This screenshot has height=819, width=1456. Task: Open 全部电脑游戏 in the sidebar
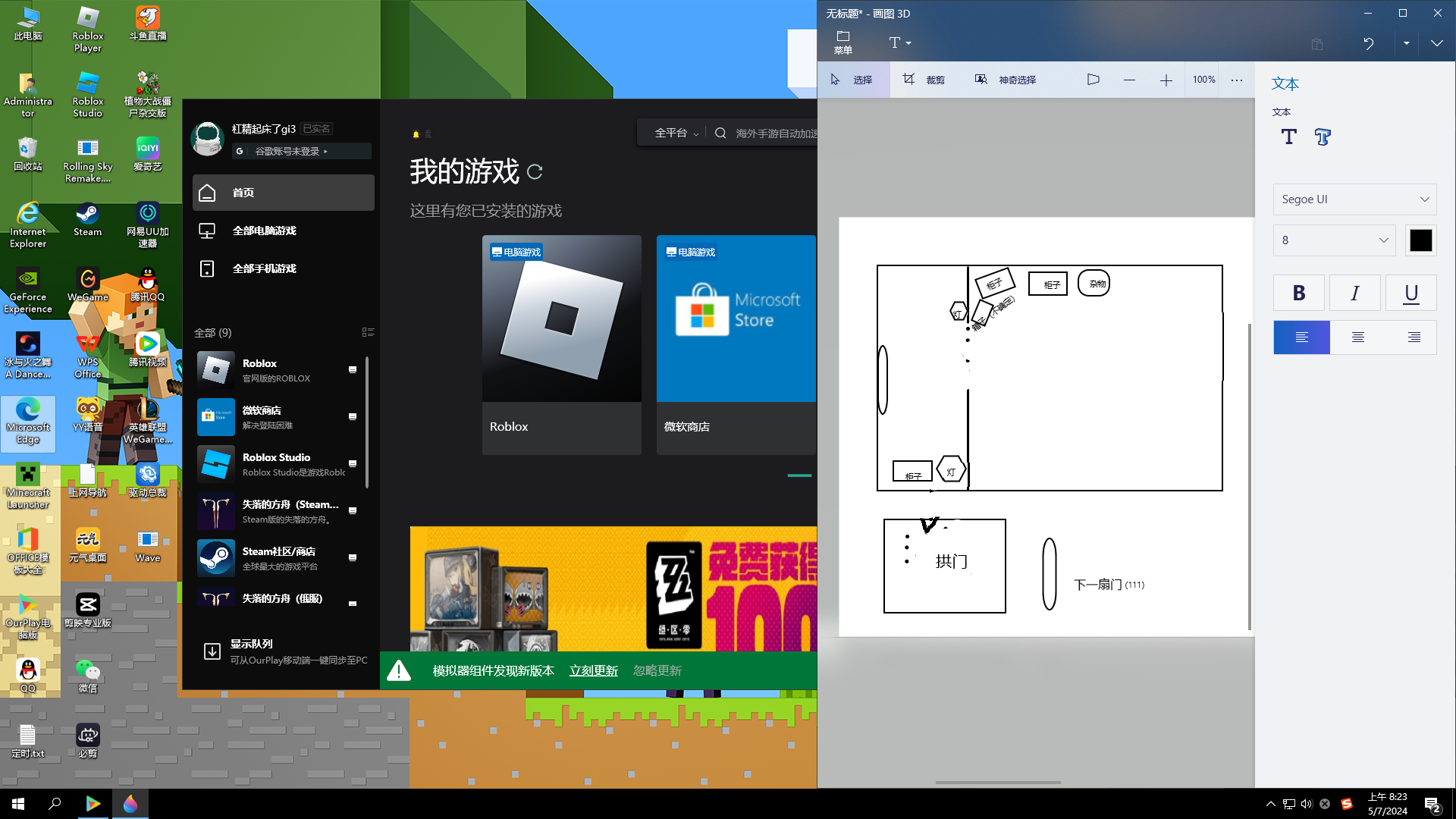[264, 231]
